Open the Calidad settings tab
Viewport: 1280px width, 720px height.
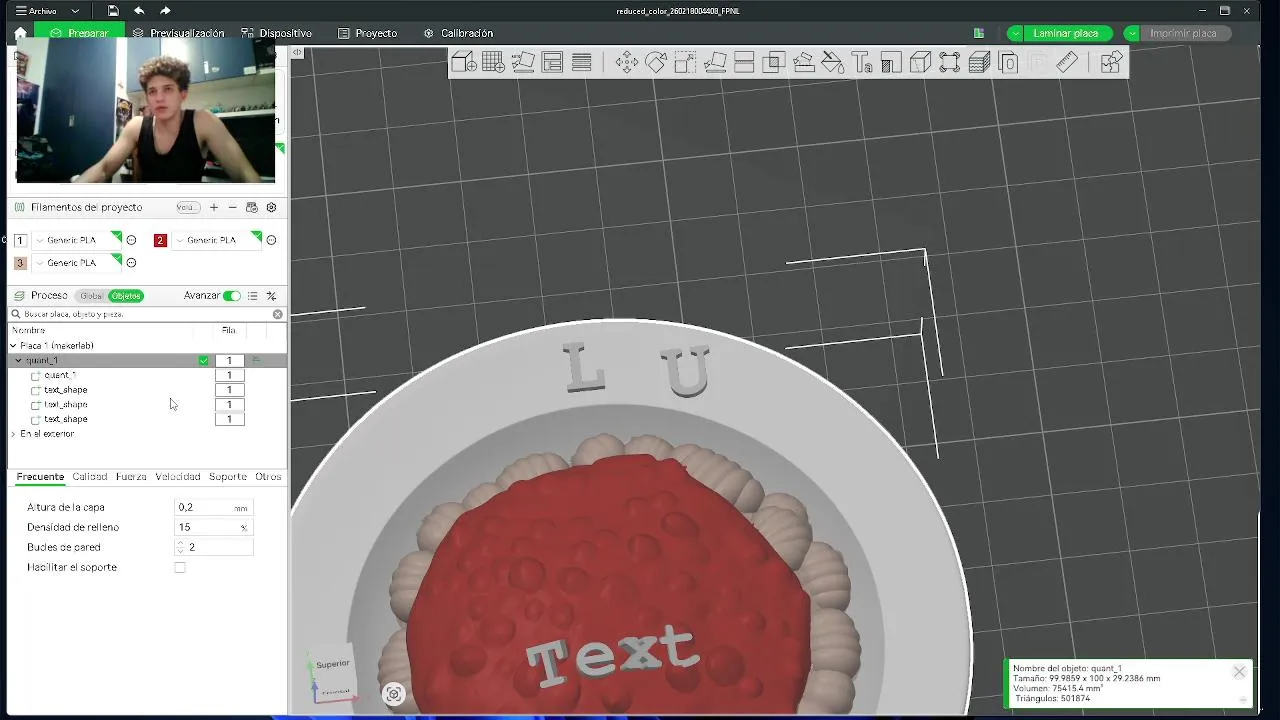(90, 477)
